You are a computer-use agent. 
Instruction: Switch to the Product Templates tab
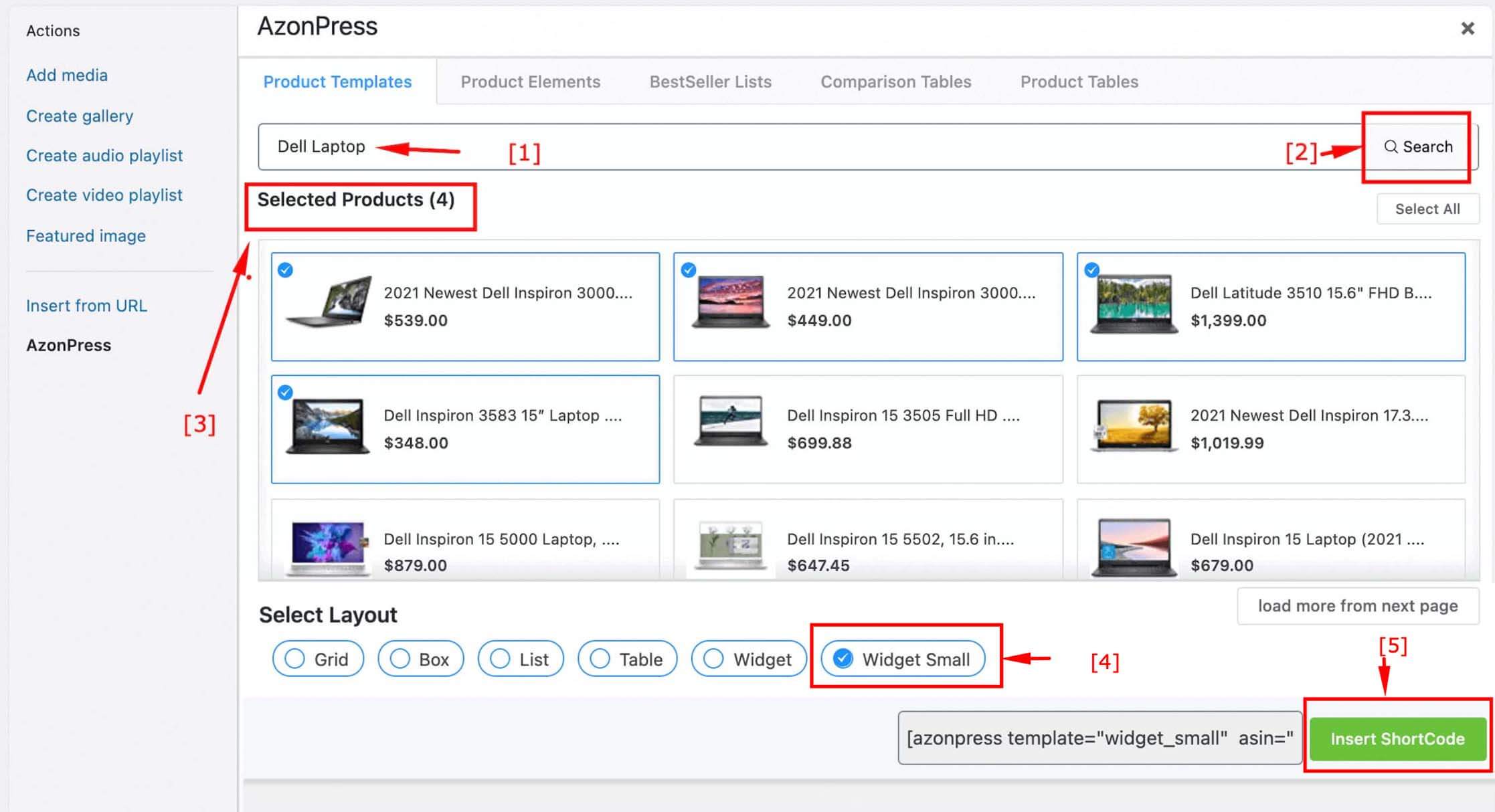(337, 82)
